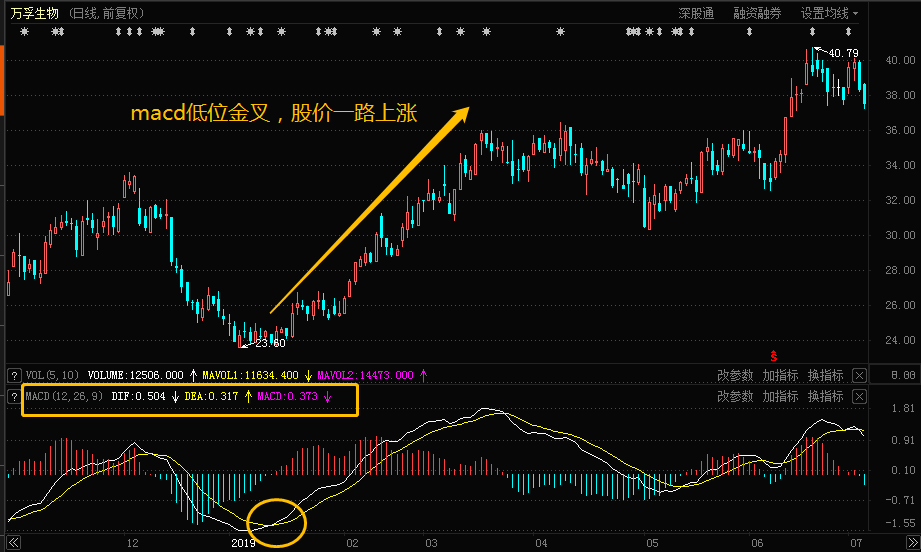Click the MAVOL1:11634.400 value

click(x=250, y=375)
